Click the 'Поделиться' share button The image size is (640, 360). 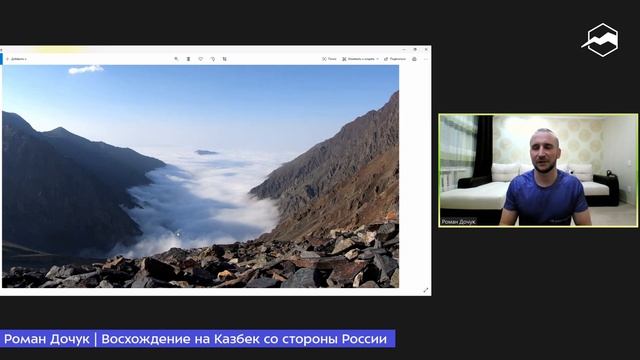point(395,59)
